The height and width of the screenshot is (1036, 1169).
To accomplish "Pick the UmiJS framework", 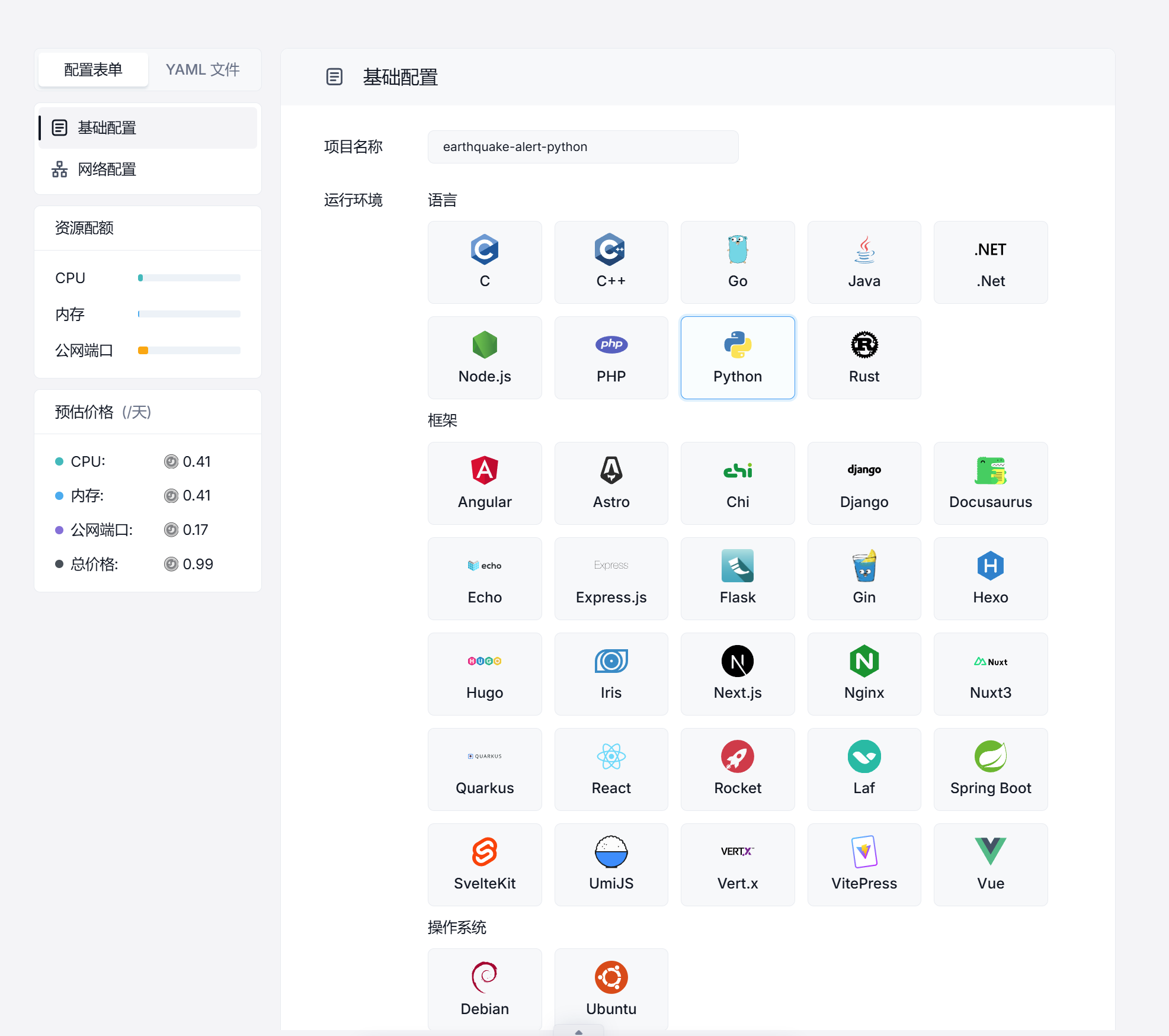I will [611, 865].
